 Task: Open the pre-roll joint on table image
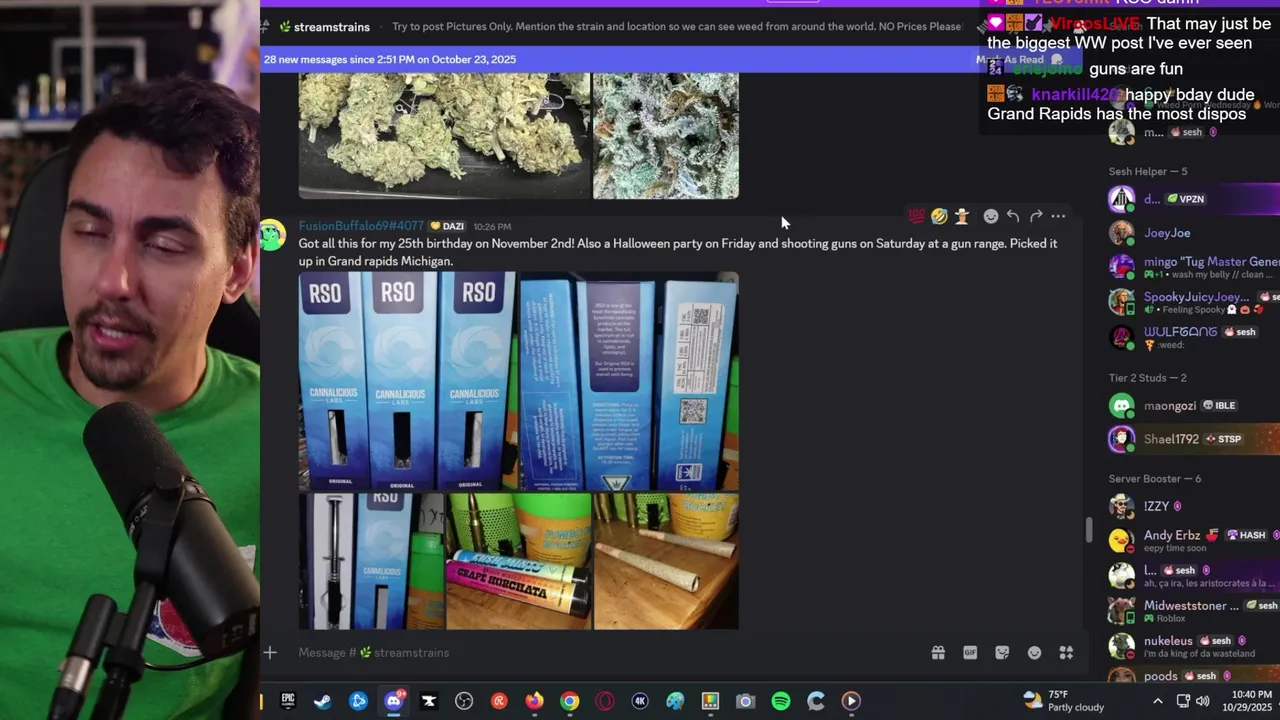(666, 561)
